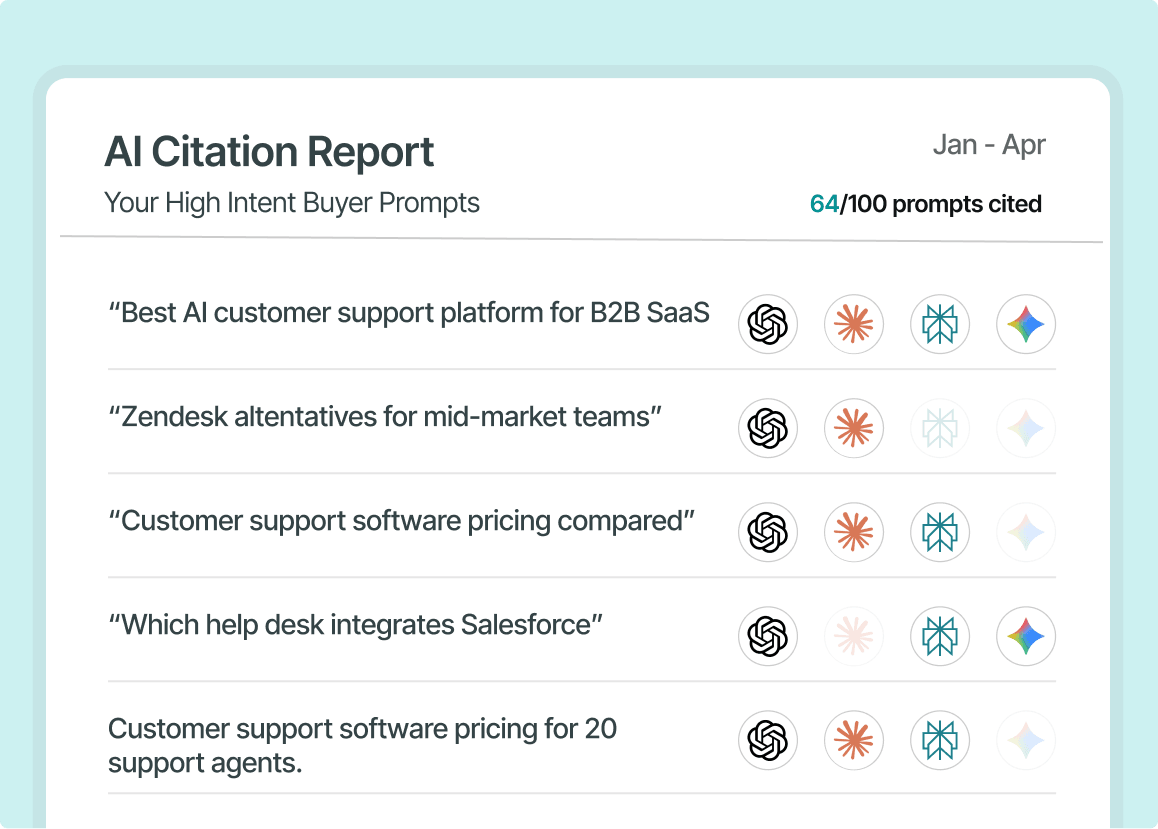The height and width of the screenshot is (829, 1158).
Task: Click the AI Citation Report heading
Action: point(269,151)
